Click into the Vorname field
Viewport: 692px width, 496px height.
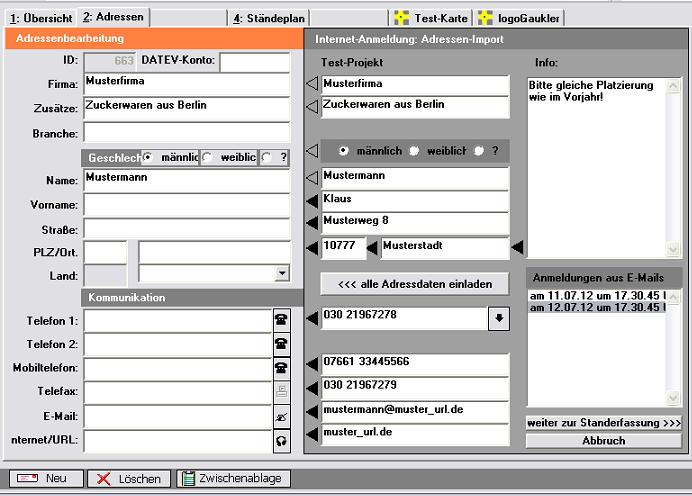tap(187, 205)
